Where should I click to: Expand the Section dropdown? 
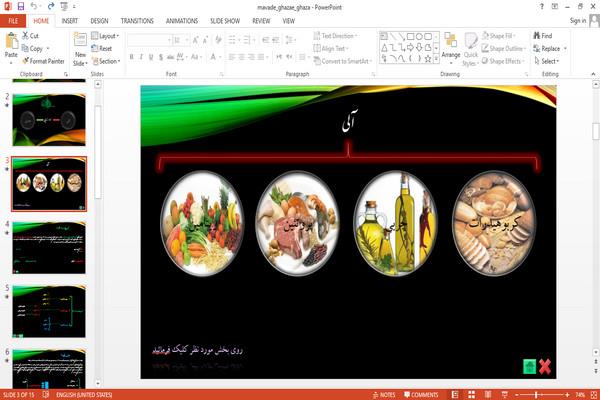[106, 61]
